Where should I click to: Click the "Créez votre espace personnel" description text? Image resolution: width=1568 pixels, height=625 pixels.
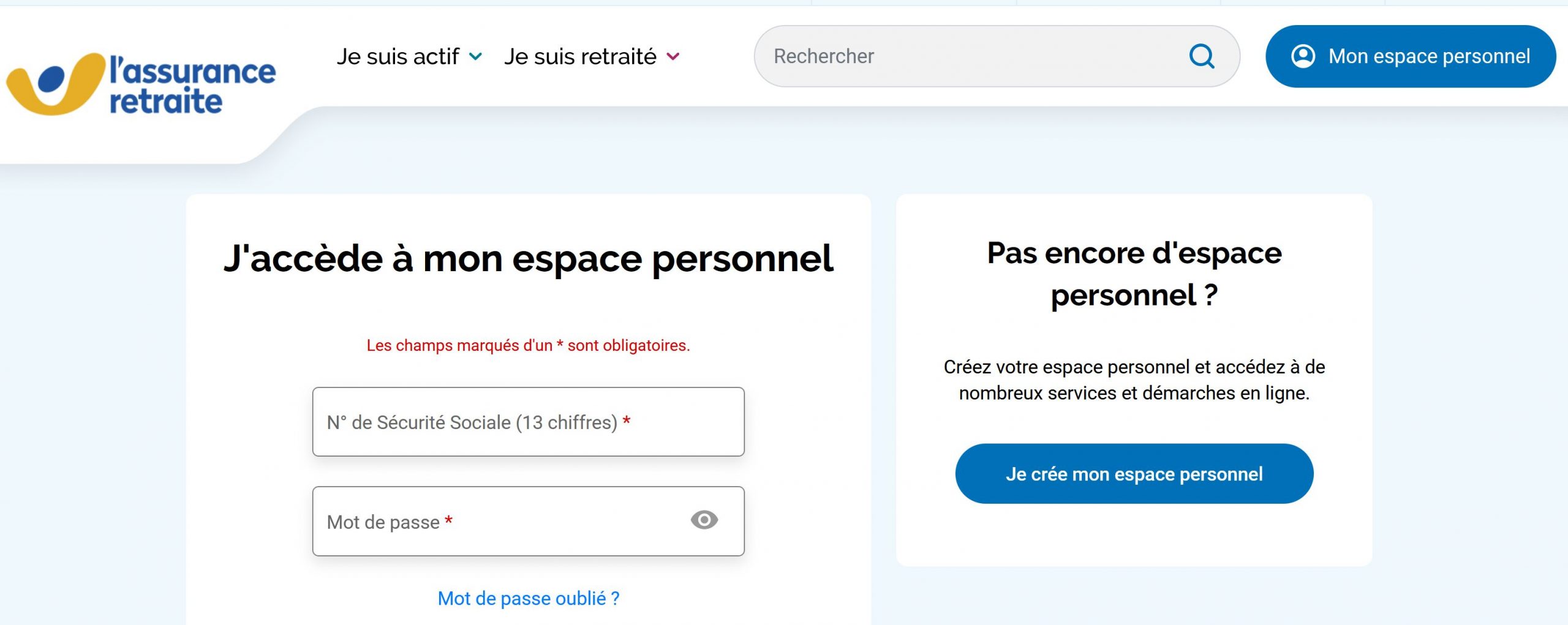(1134, 380)
